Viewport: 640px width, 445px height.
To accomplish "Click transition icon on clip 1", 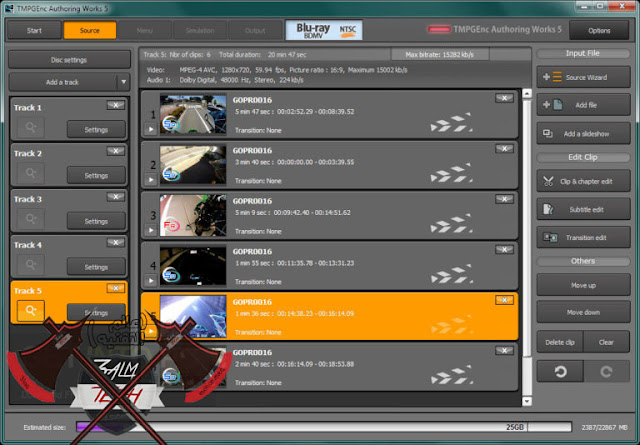I will tap(451, 123).
